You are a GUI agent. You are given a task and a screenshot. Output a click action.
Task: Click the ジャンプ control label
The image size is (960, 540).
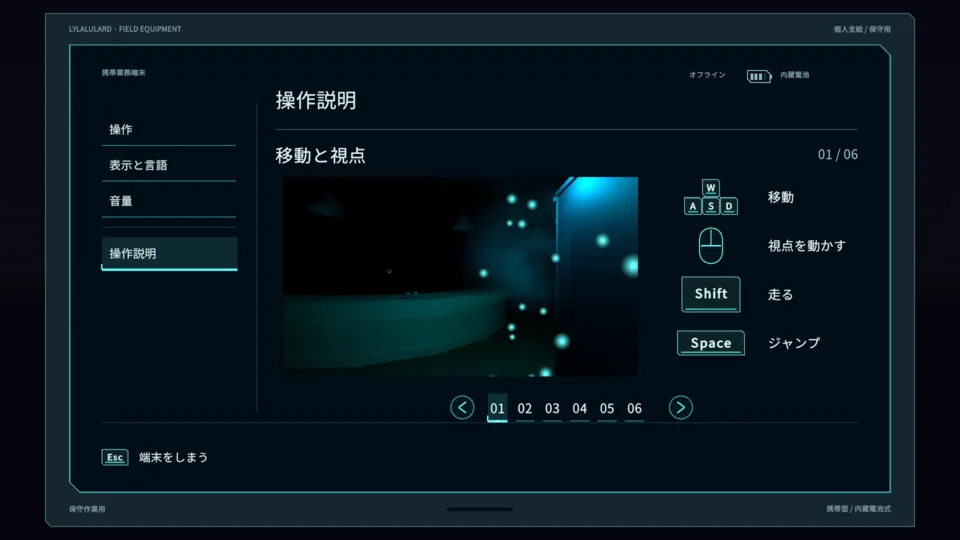click(x=794, y=343)
